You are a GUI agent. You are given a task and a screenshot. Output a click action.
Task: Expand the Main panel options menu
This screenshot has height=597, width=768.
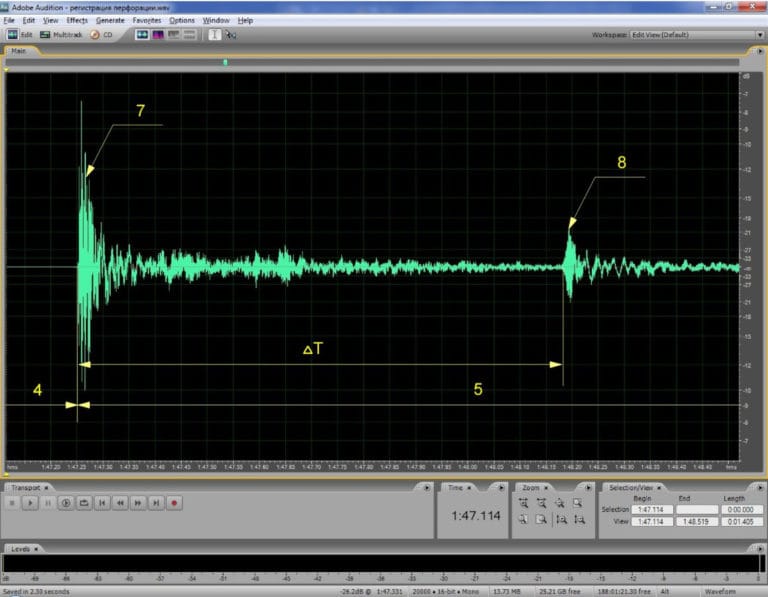tap(760, 51)
